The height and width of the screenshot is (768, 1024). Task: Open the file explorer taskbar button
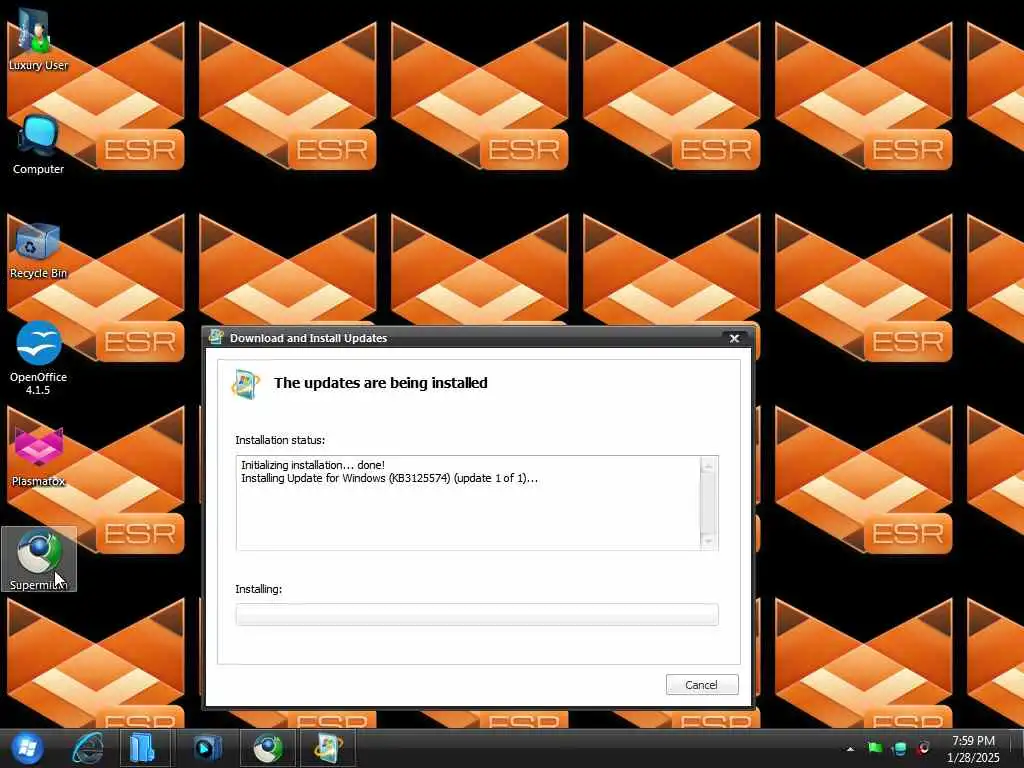144,748
